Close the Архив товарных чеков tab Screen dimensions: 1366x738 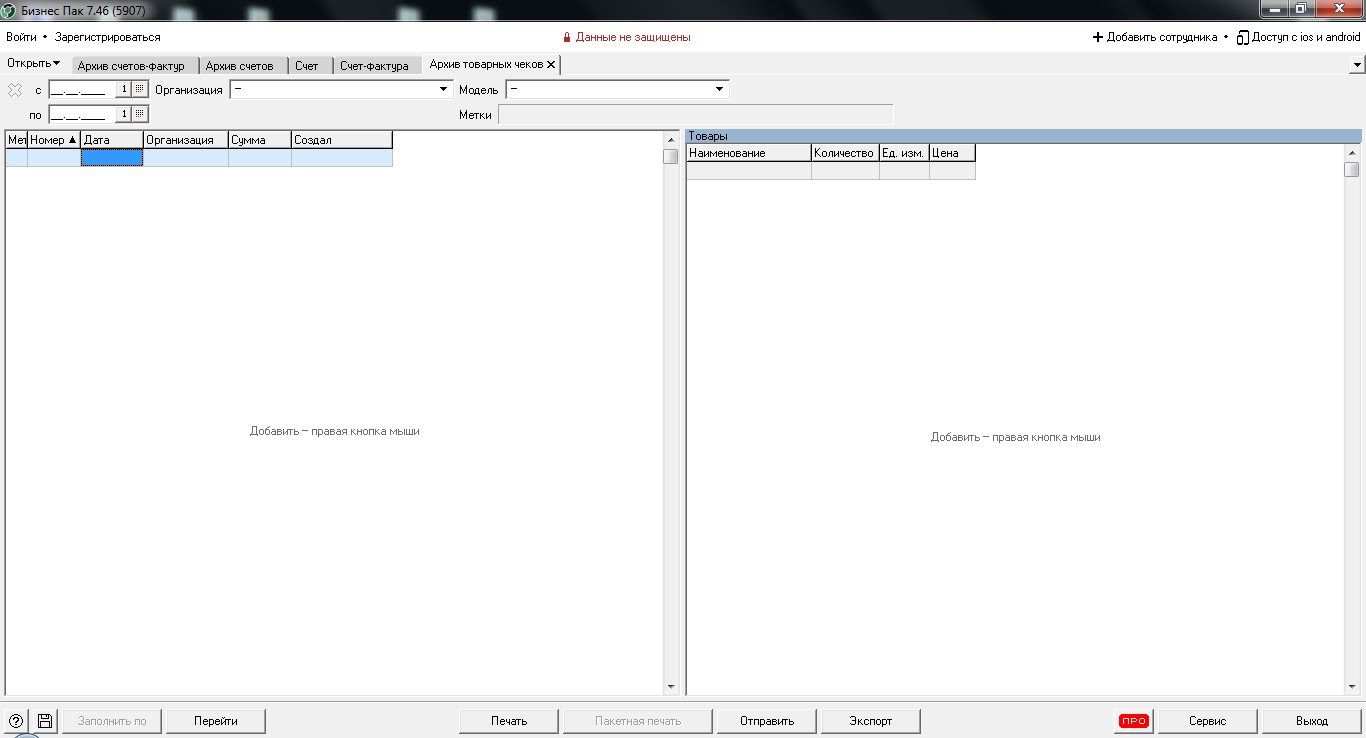551,64
